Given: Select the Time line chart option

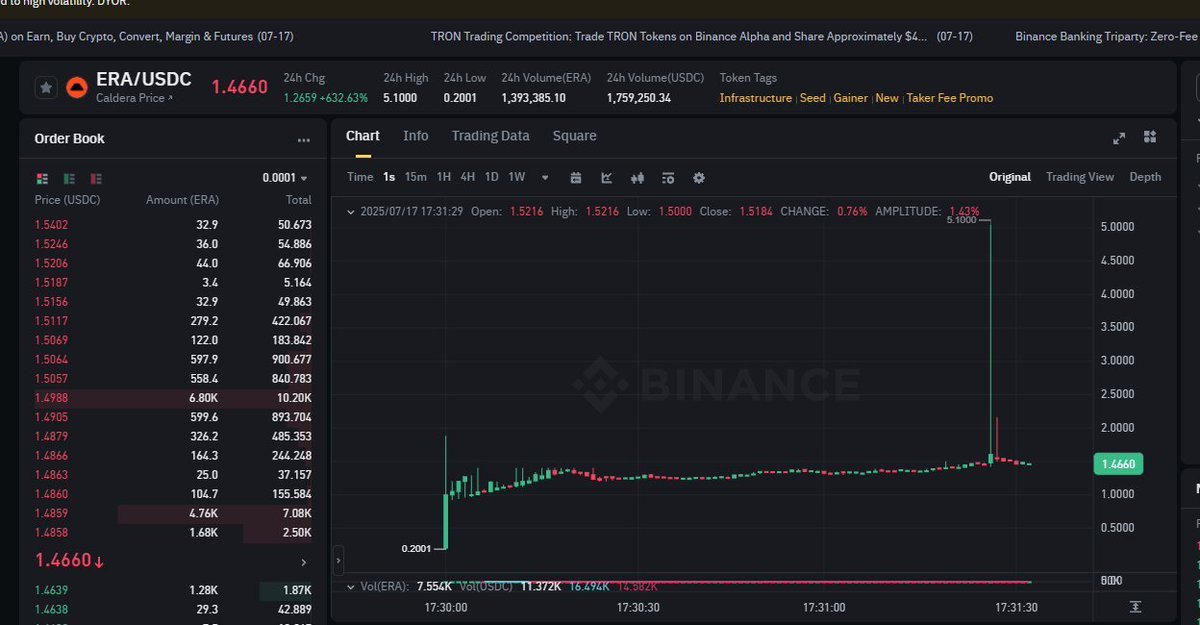Looking at the screenshot, I should [x=360, y=177].
